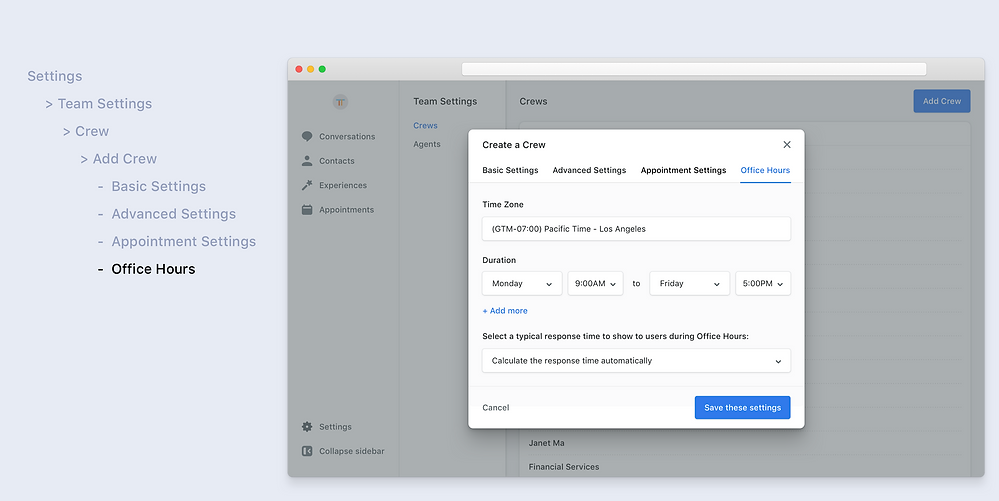Click the Appointments sidebar label
999x501 pixels.
(347, 209)
